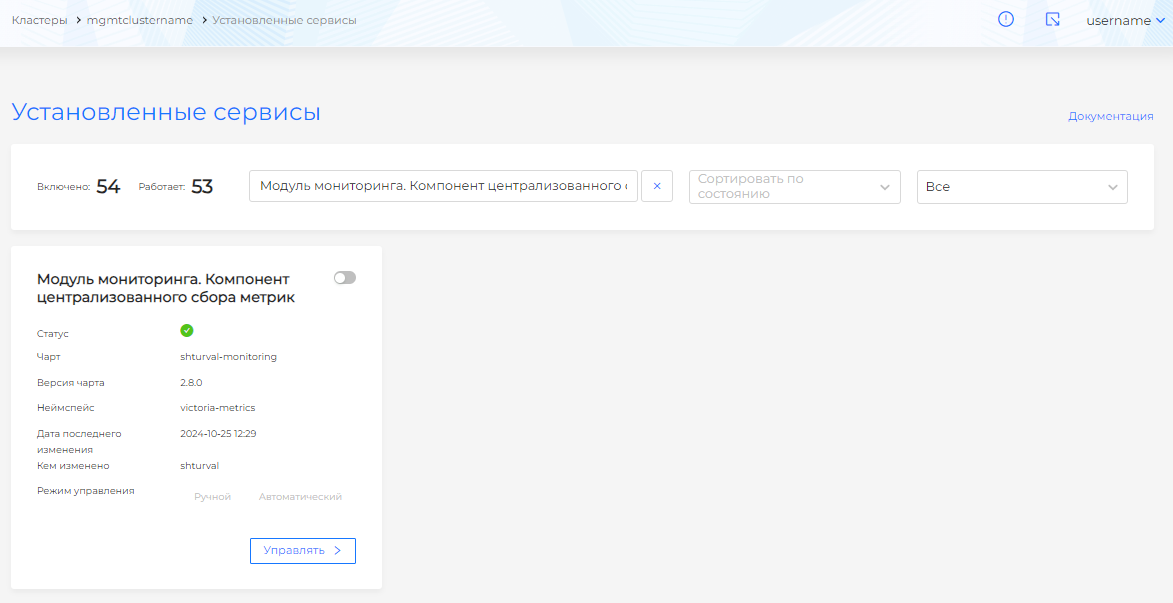Click Установленные сервисы breadcrumb item
Screen dimensions: 1173x603
click(x=285, y=20)
